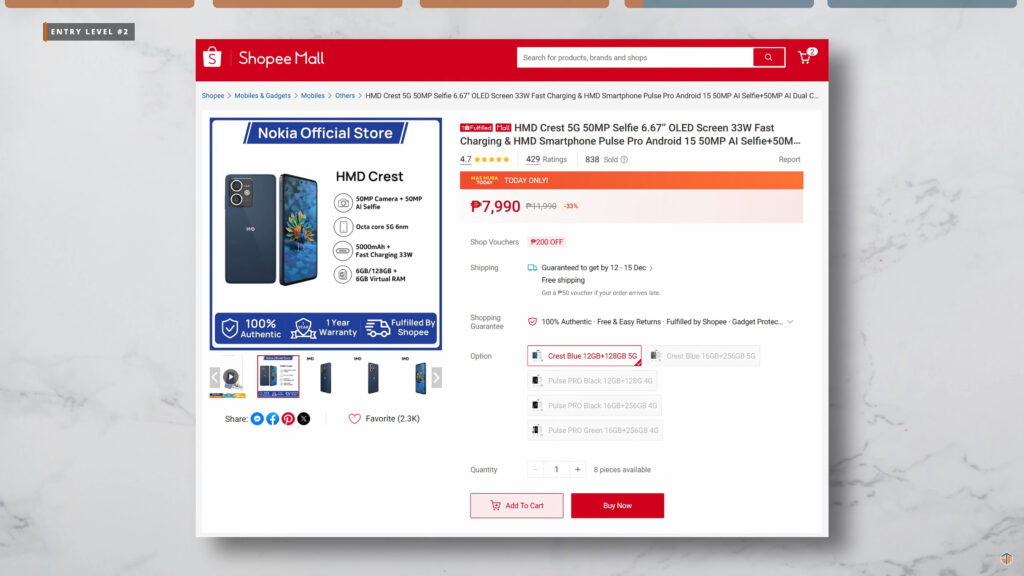Show next product thumbnails arrow
Viewport: 1024px width, 576px height.
click(436, 377)
